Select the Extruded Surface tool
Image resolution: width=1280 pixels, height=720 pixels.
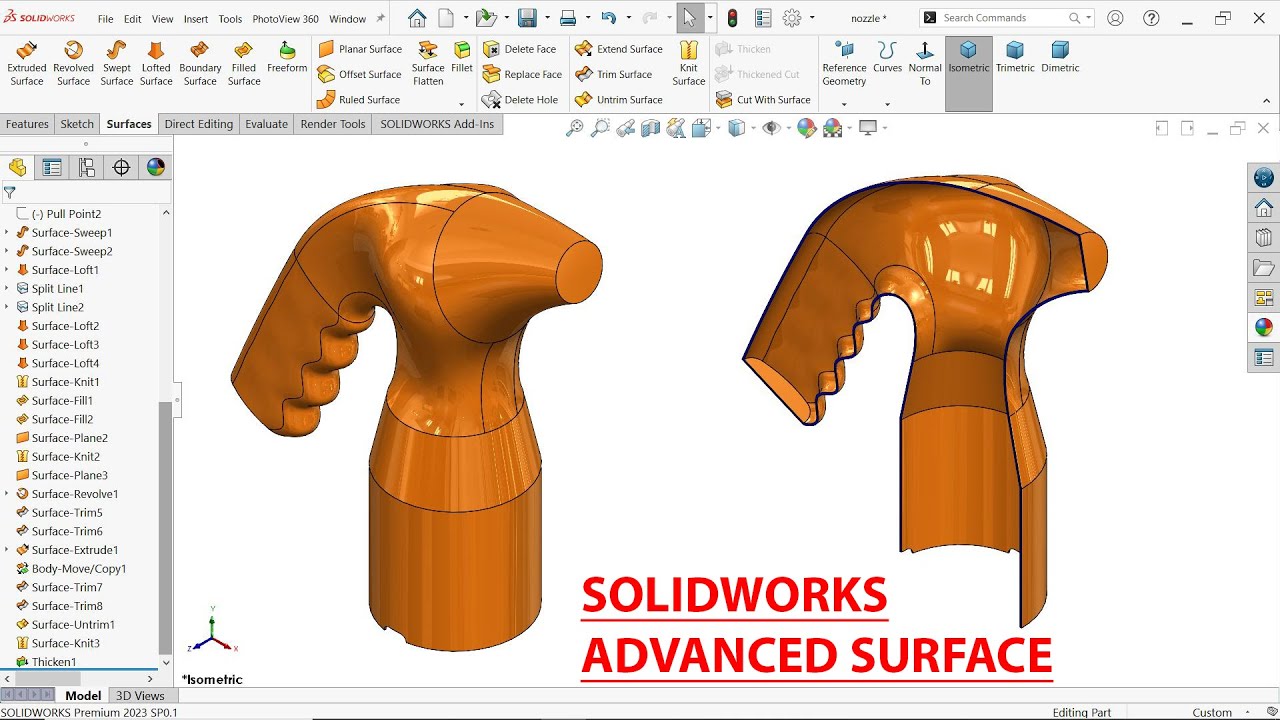coord(27,63)
